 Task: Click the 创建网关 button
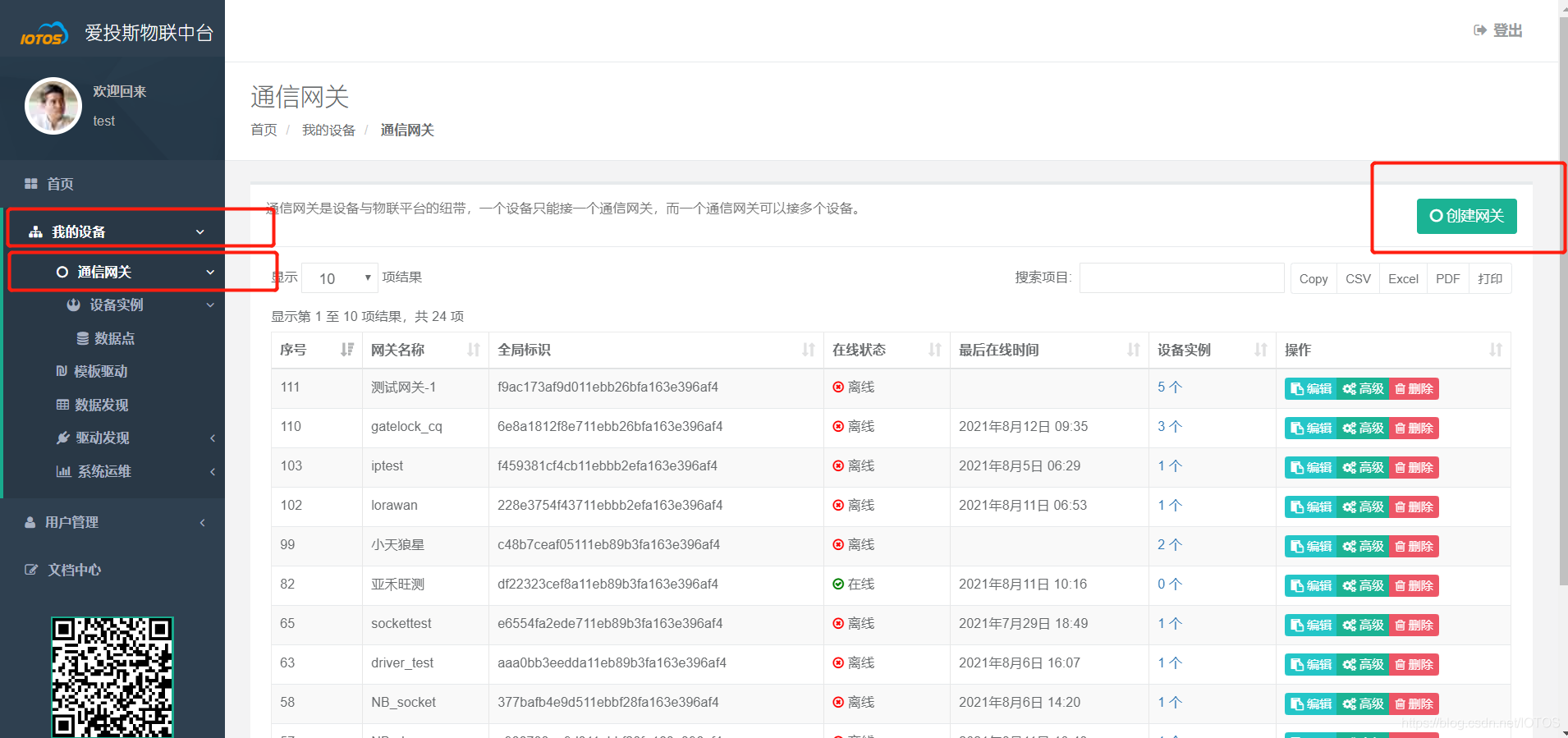coord(1466,216)
